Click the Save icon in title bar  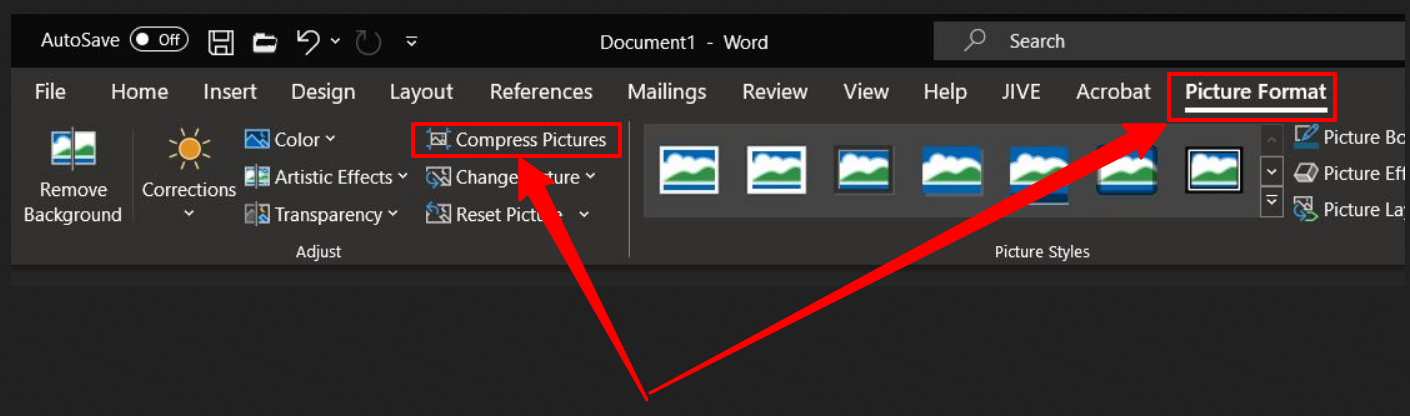[x=221, y=42]
